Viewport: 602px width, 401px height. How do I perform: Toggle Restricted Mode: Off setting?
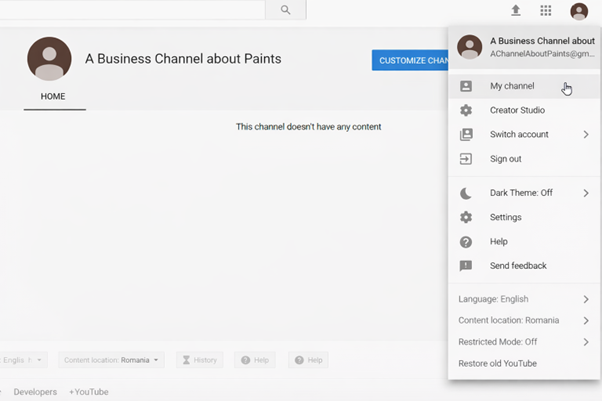coord(524,342)
